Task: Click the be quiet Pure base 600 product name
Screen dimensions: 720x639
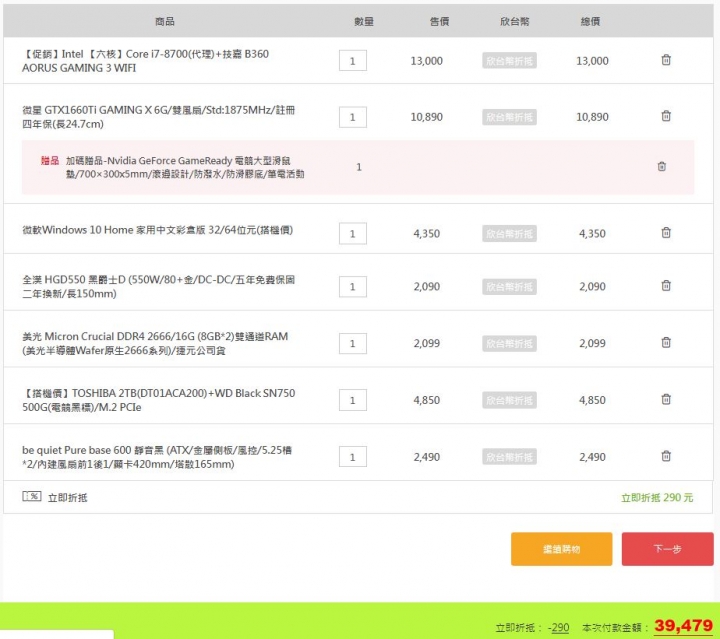Action: [157, 457]
